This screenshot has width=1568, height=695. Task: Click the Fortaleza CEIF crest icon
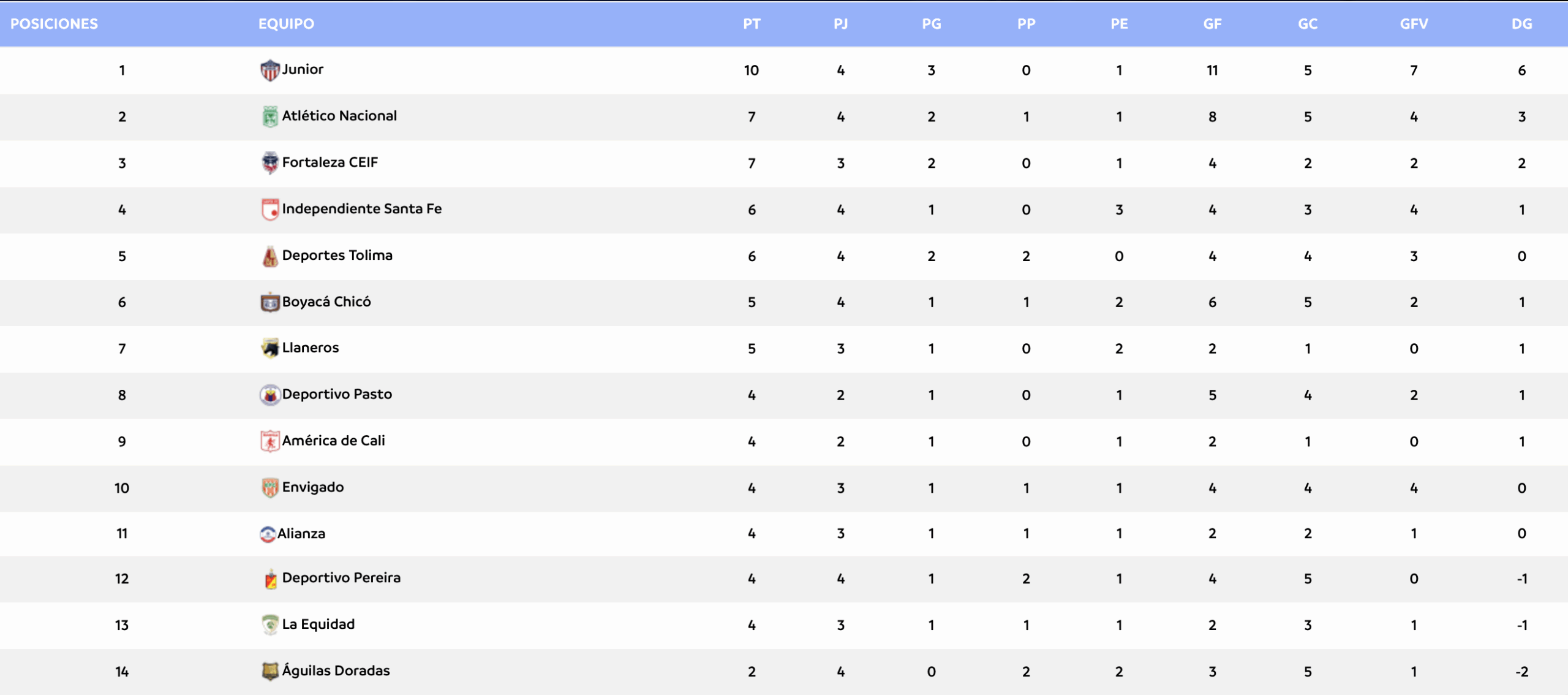coord(269,163)
